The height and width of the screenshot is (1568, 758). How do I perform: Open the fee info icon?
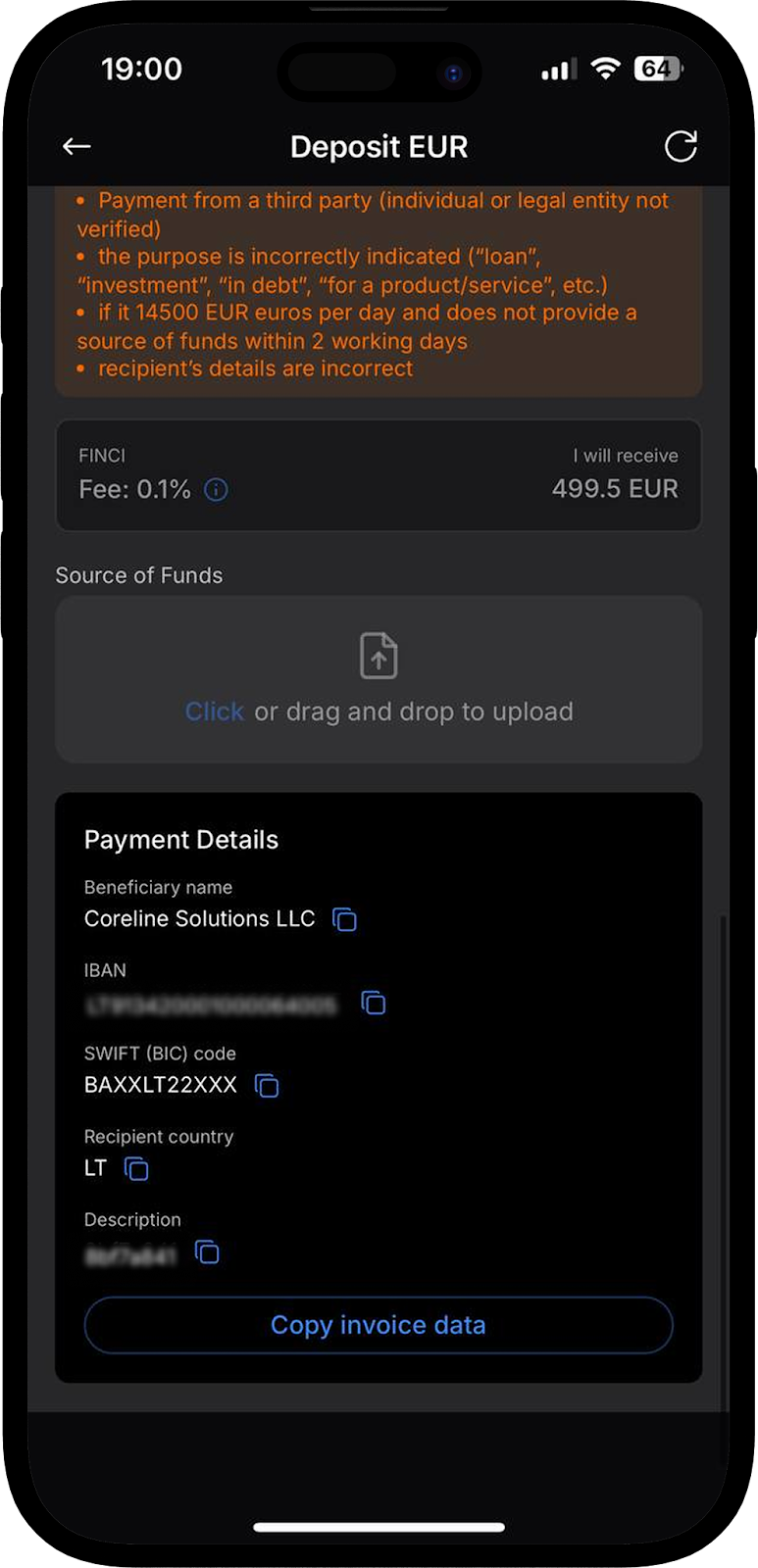tap(216, 490)
